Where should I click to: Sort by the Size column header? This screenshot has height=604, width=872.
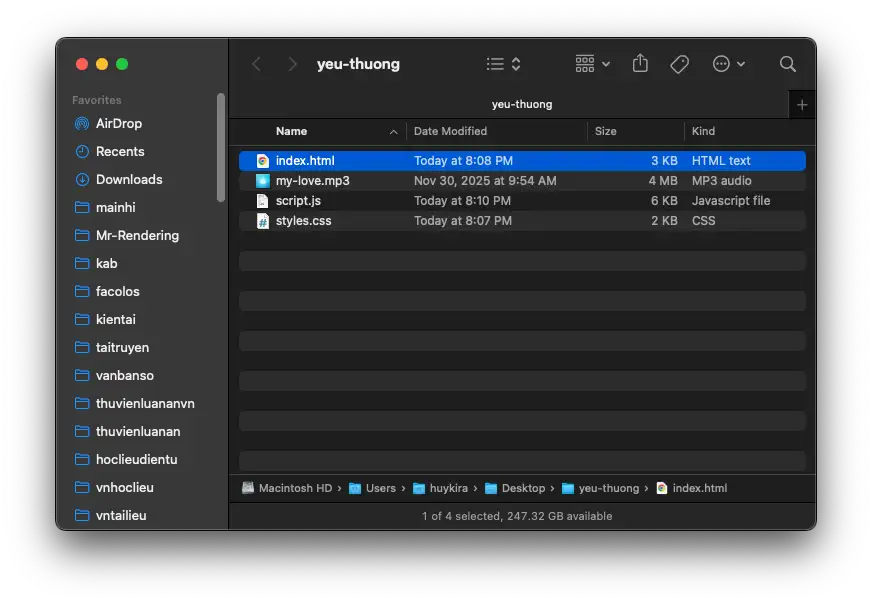606,132
